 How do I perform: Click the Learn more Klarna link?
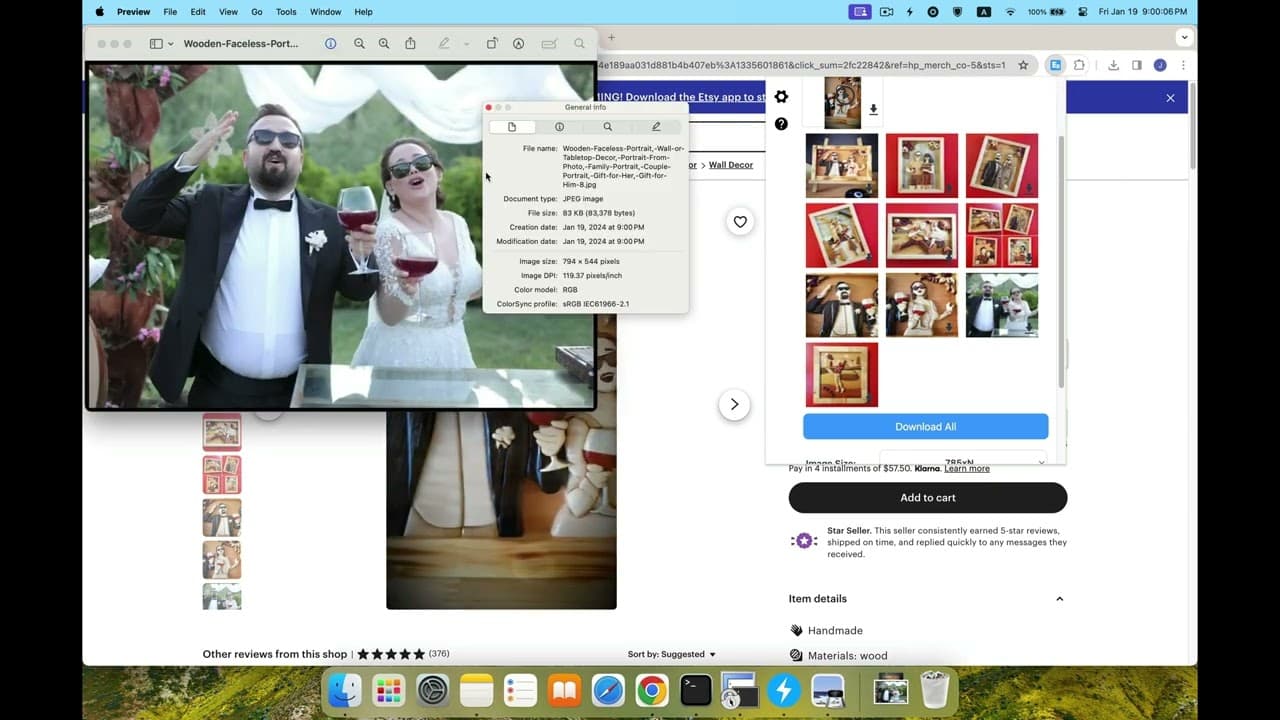(967, 469)
